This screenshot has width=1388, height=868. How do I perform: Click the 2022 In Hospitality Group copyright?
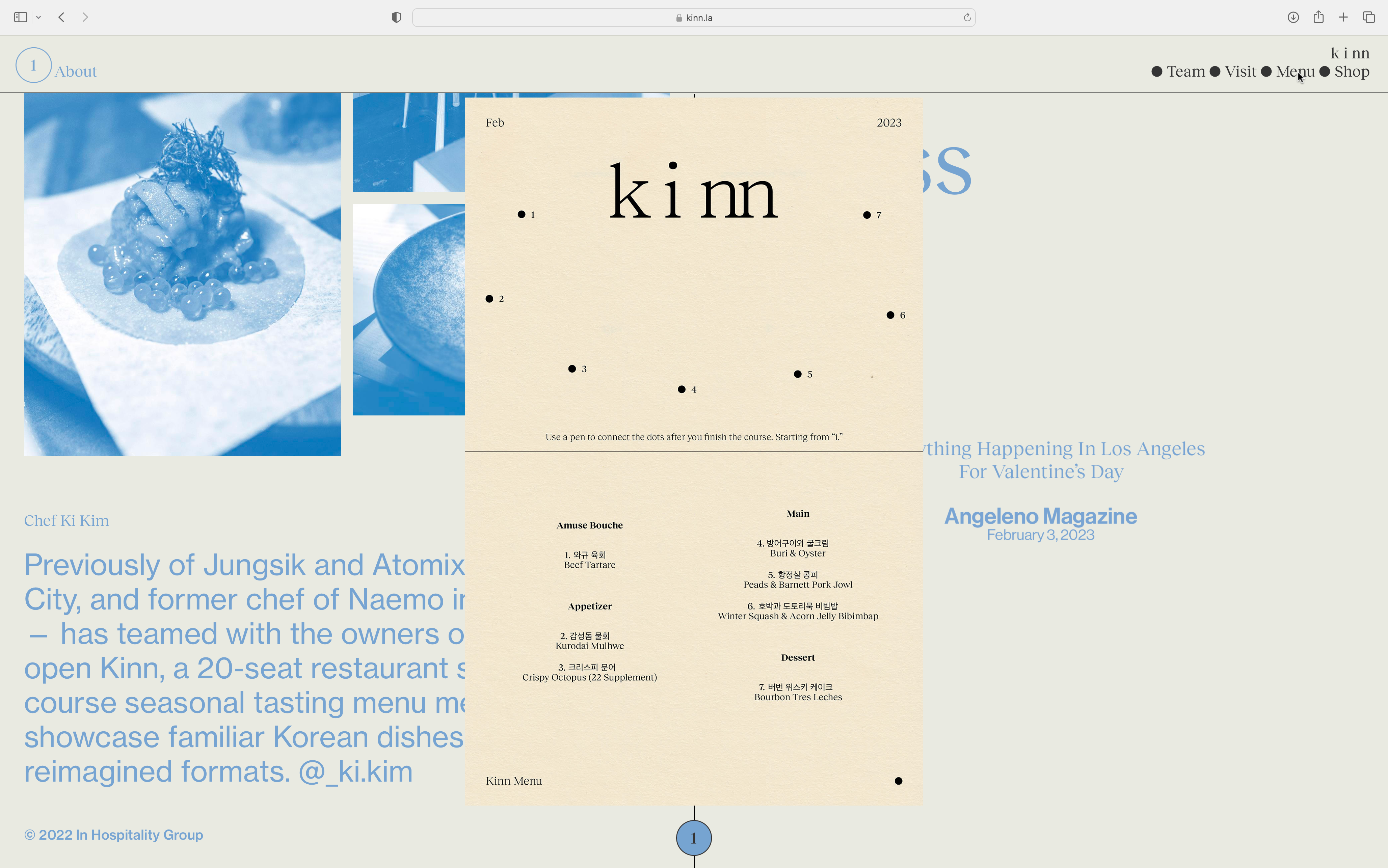click(x=114, y=835)
